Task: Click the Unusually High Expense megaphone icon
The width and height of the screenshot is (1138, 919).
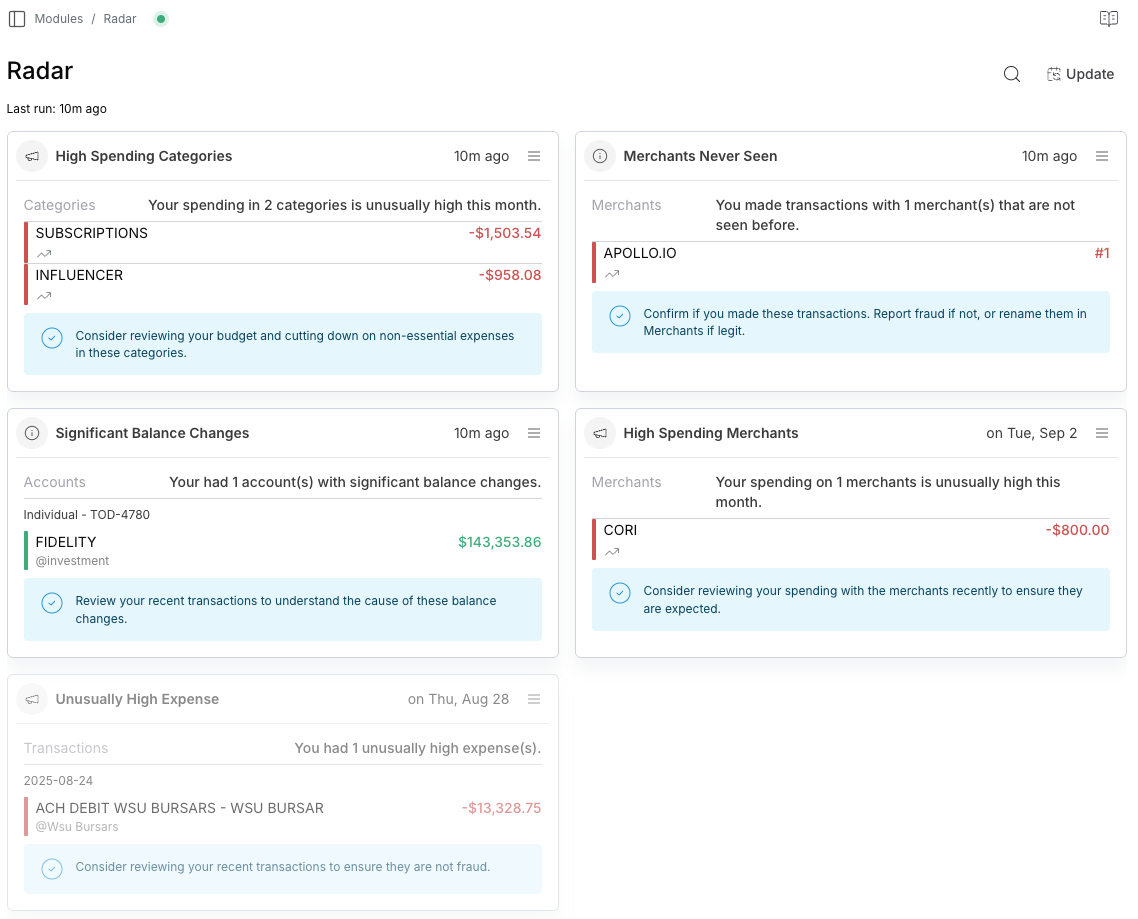Action: pos(33,699)
